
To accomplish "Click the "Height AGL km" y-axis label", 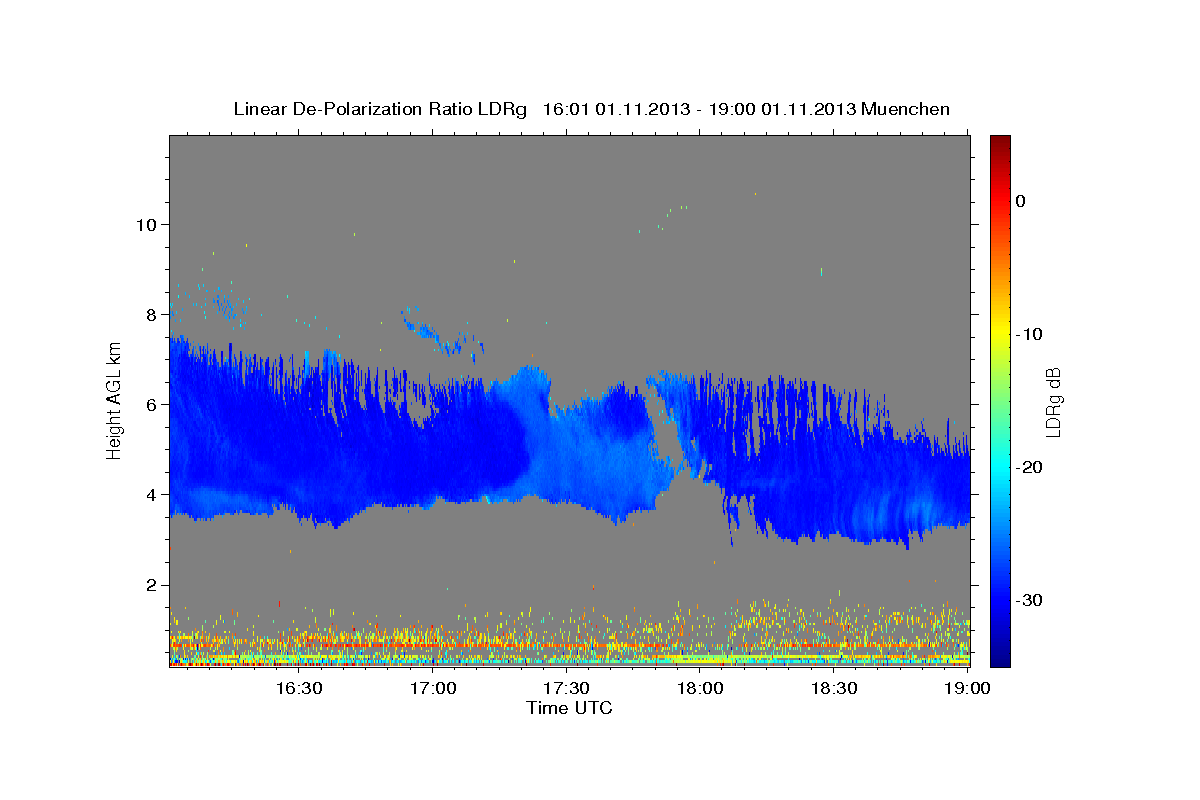I will click(114, 401).
